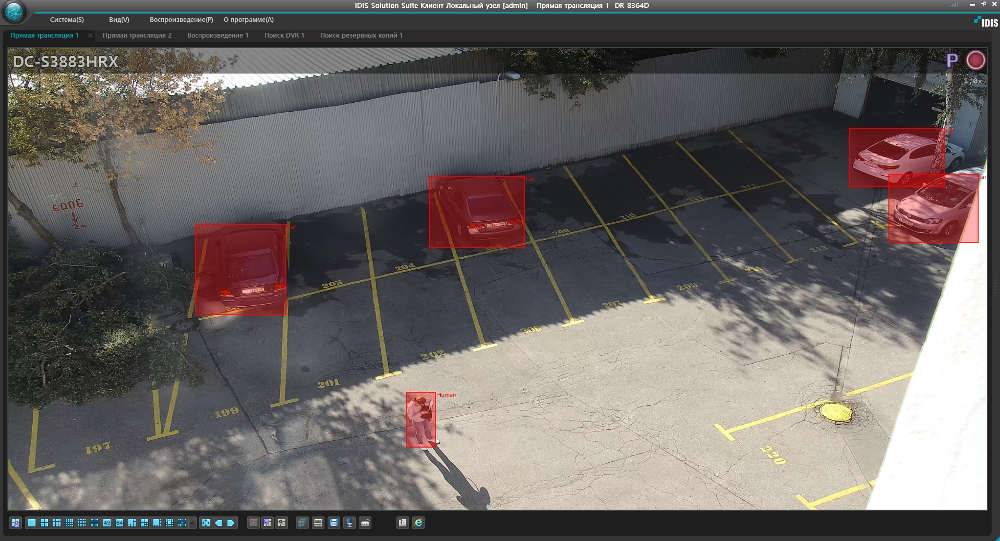Click the leftmost bottom toolbar icon
This screenshot has width=1000, height=541.
(16, 522)
